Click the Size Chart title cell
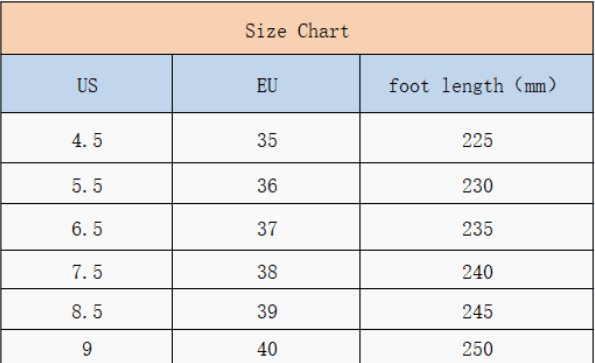The height and width of the screenshot is (363, 595). click(297, 28)
